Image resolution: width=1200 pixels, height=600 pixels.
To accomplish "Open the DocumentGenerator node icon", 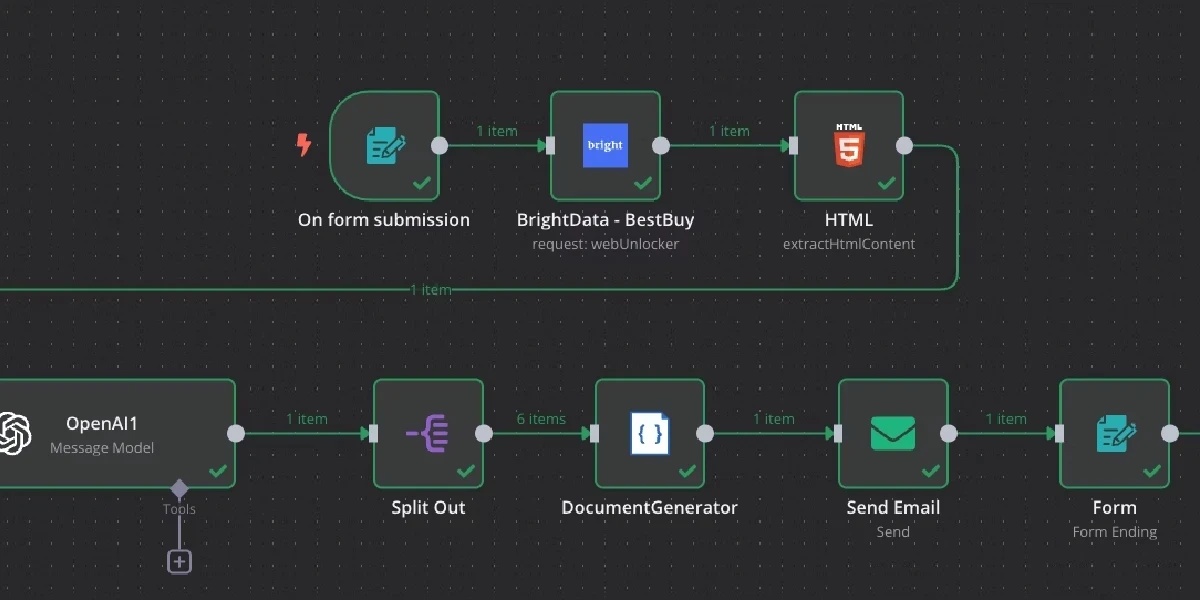I will (x=650, y=434).
